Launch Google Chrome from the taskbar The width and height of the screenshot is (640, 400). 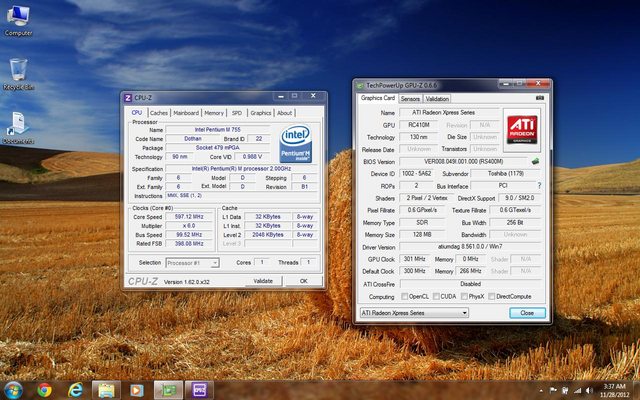(44, 390)
